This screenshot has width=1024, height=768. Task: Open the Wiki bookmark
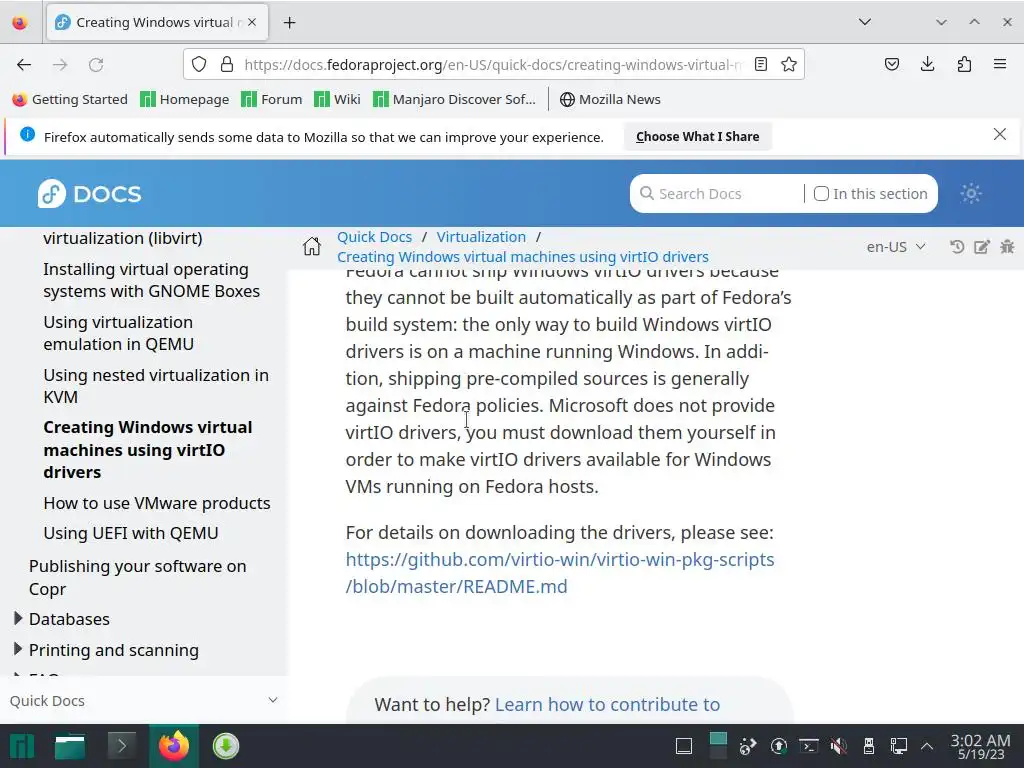click(x=337, y=99)
